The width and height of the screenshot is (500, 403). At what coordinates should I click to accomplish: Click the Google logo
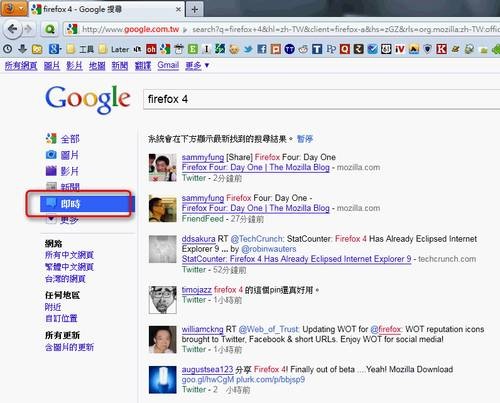[88, 99]
